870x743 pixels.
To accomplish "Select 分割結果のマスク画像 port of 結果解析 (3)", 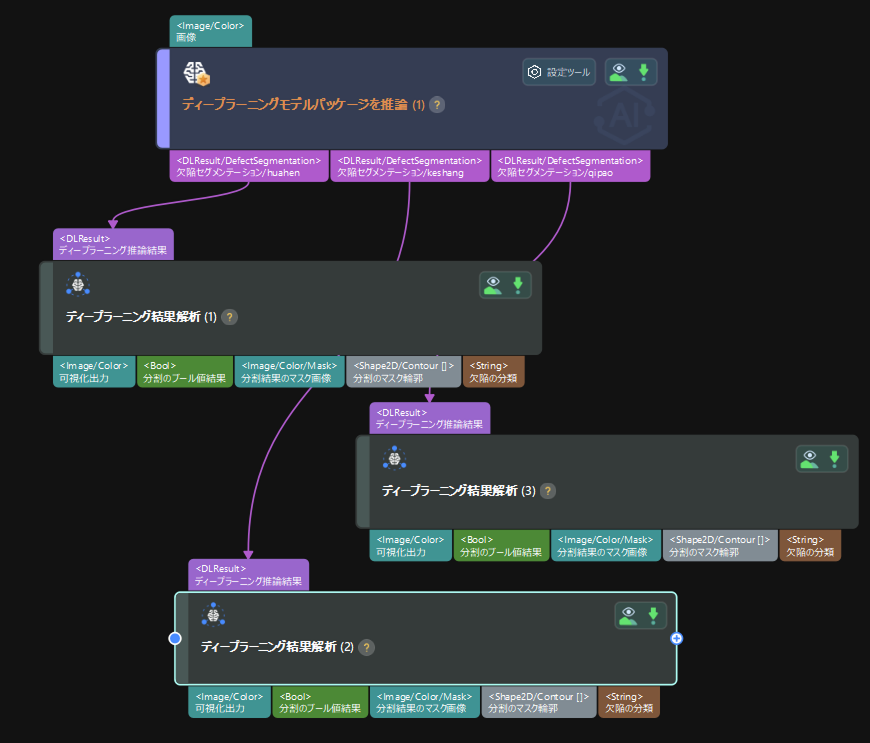I will pos(606,545).
